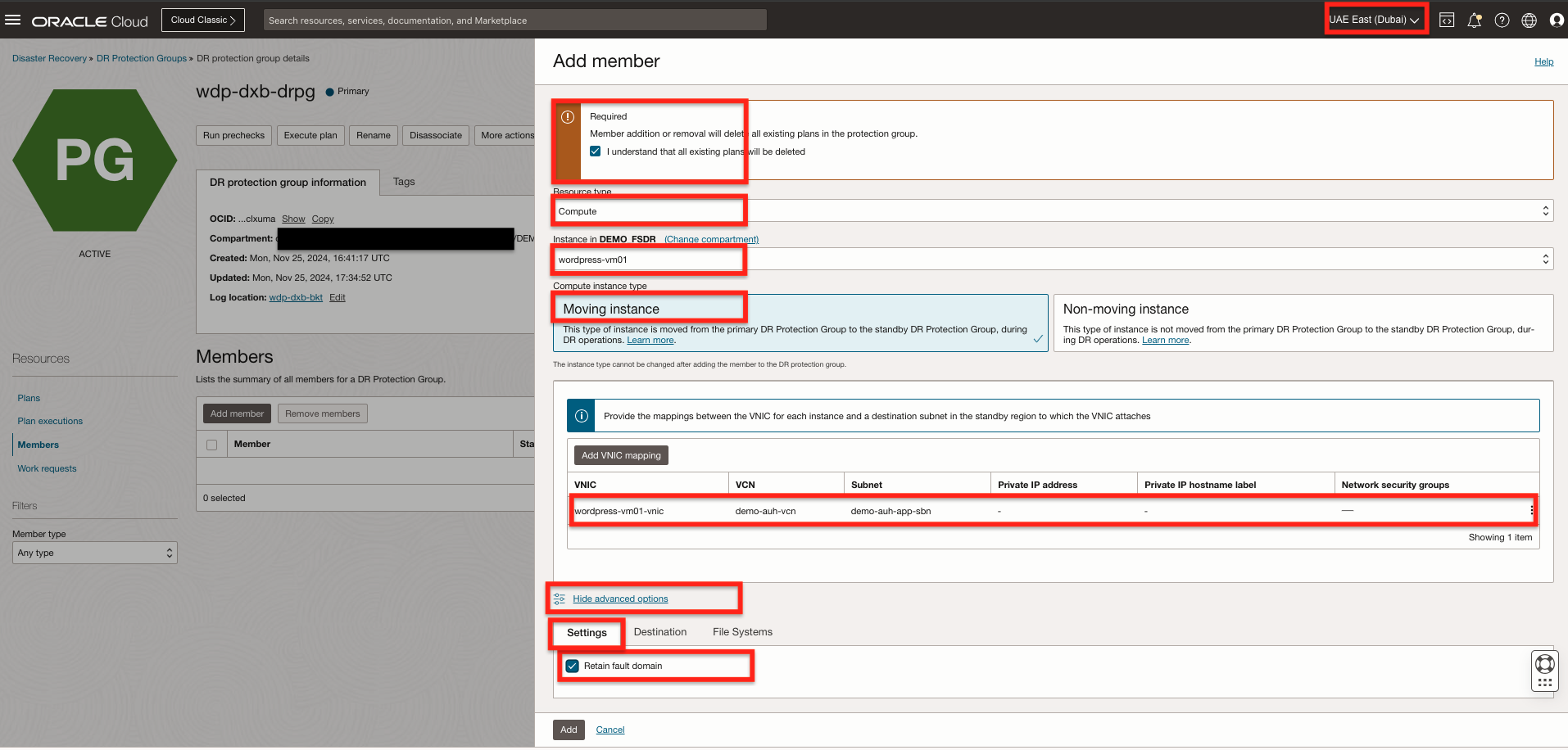Click the Network security groups column header
This screenshot has height=750, width=1568.
tap(1395, 485)
